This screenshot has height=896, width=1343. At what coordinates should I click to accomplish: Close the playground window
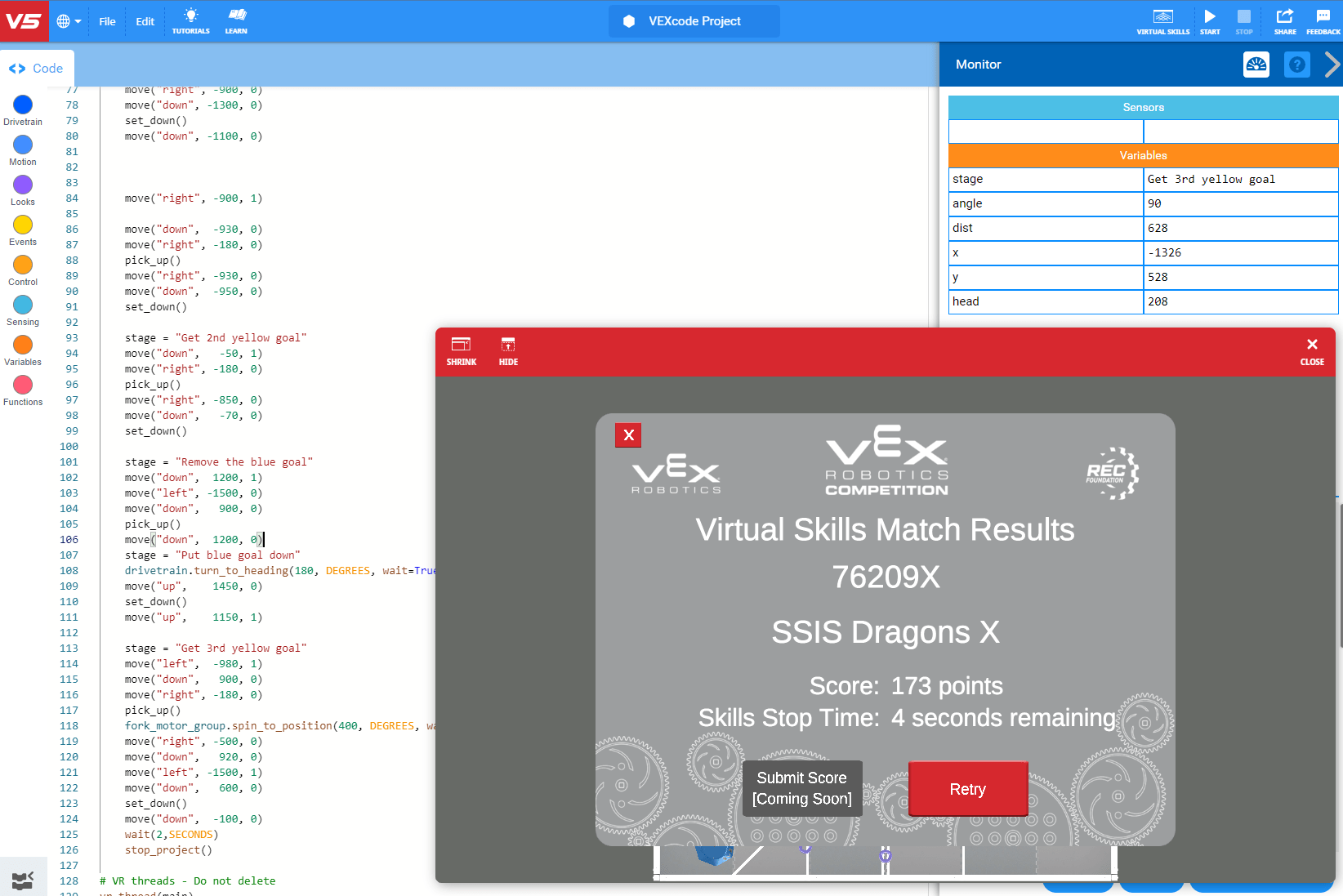[1312, 351]
